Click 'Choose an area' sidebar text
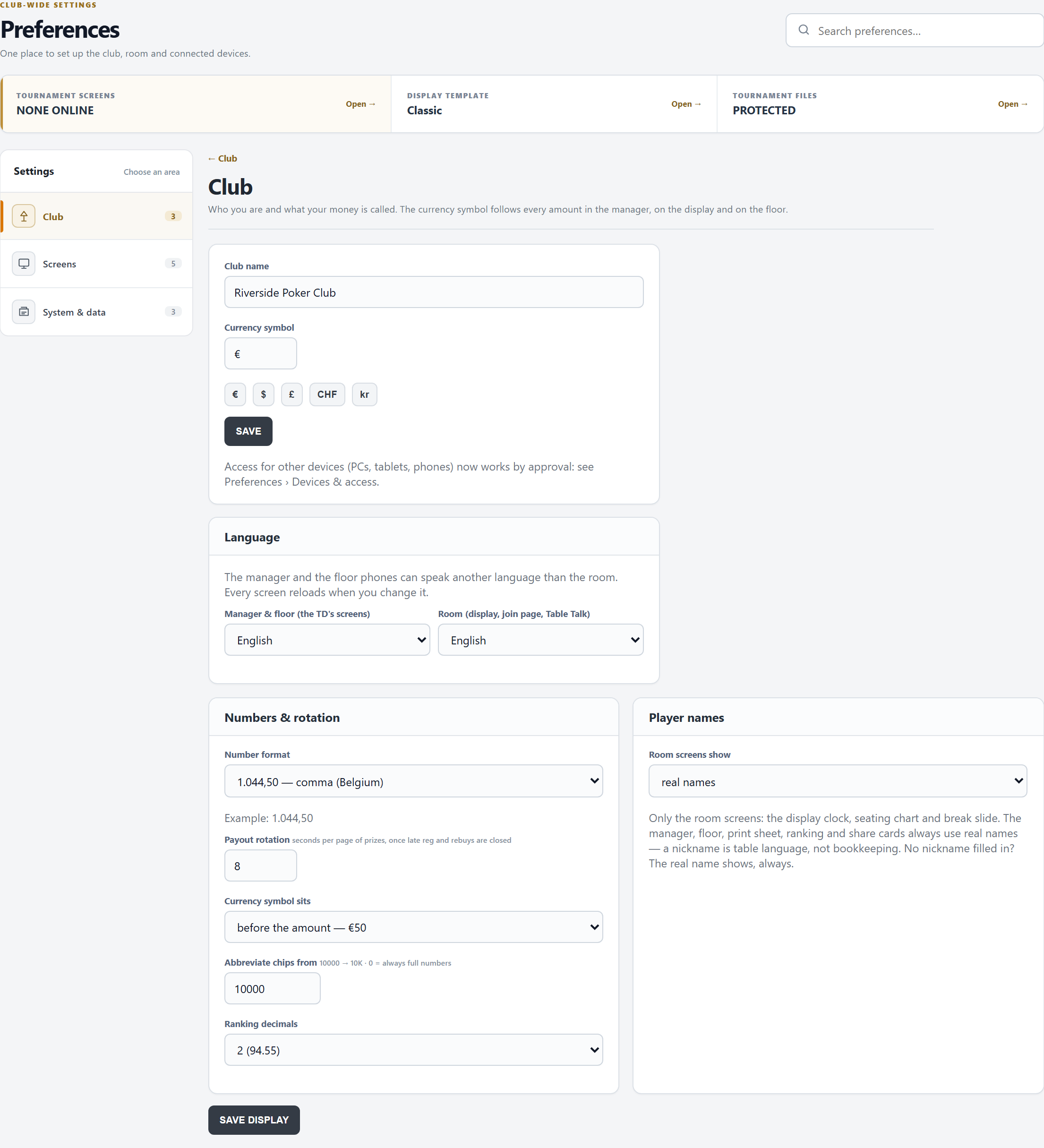 point(152,171)
